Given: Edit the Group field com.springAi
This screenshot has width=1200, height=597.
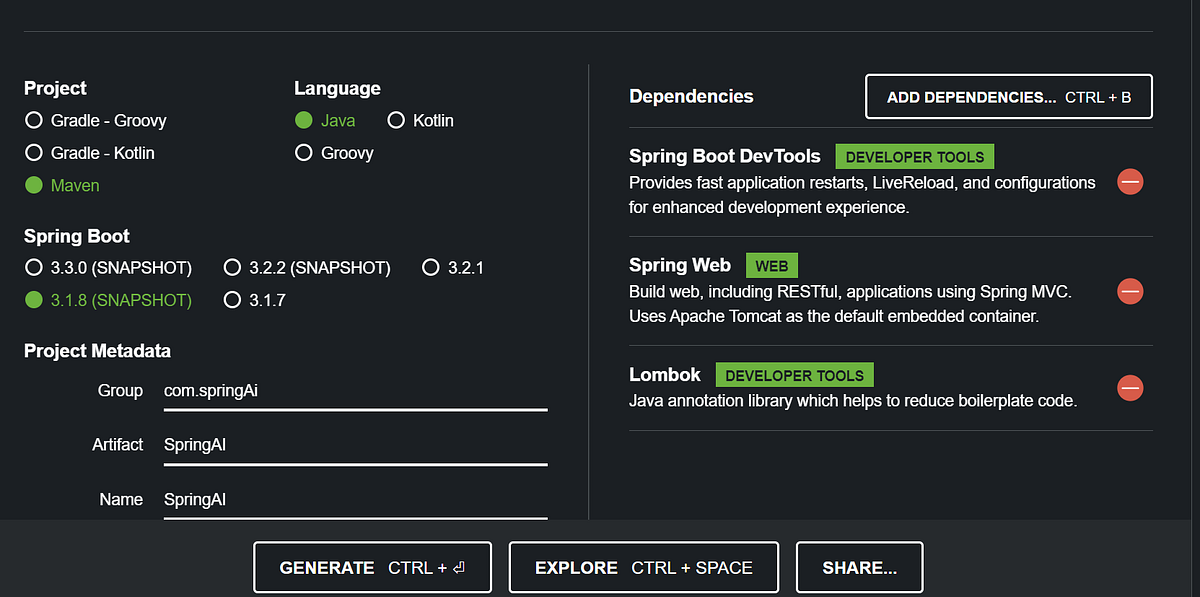Looking at the screenshot, I should pos(355,391).
